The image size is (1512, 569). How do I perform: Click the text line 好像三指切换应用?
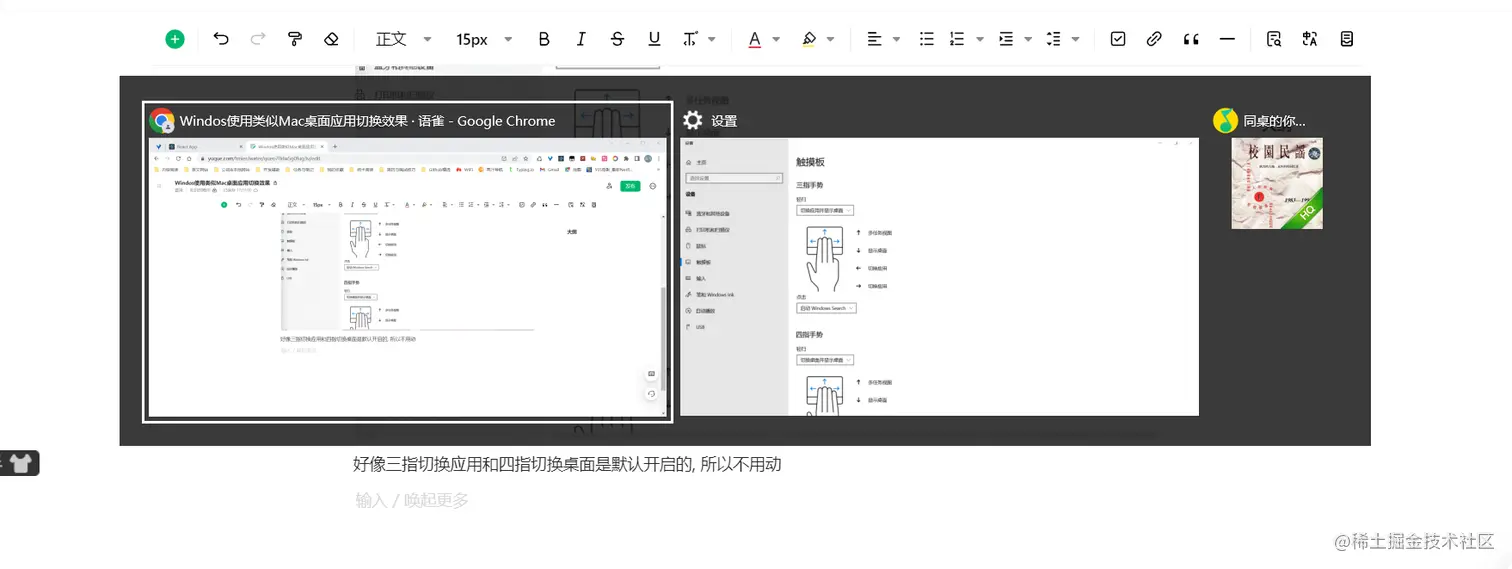pos(567,464)
